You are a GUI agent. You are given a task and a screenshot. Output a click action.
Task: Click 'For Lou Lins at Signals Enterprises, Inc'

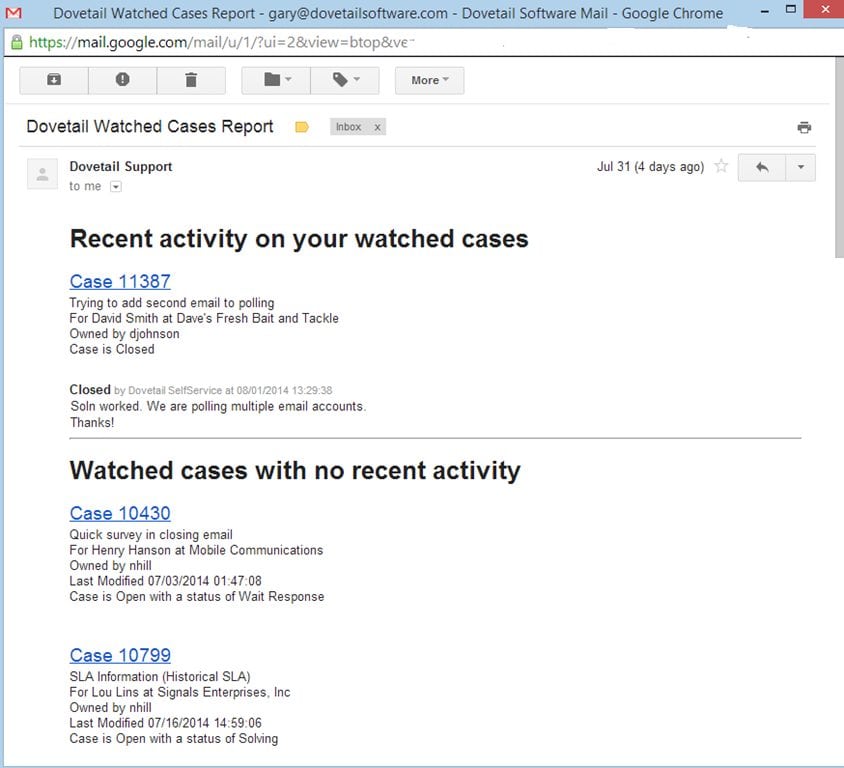[x=180, y=692]
